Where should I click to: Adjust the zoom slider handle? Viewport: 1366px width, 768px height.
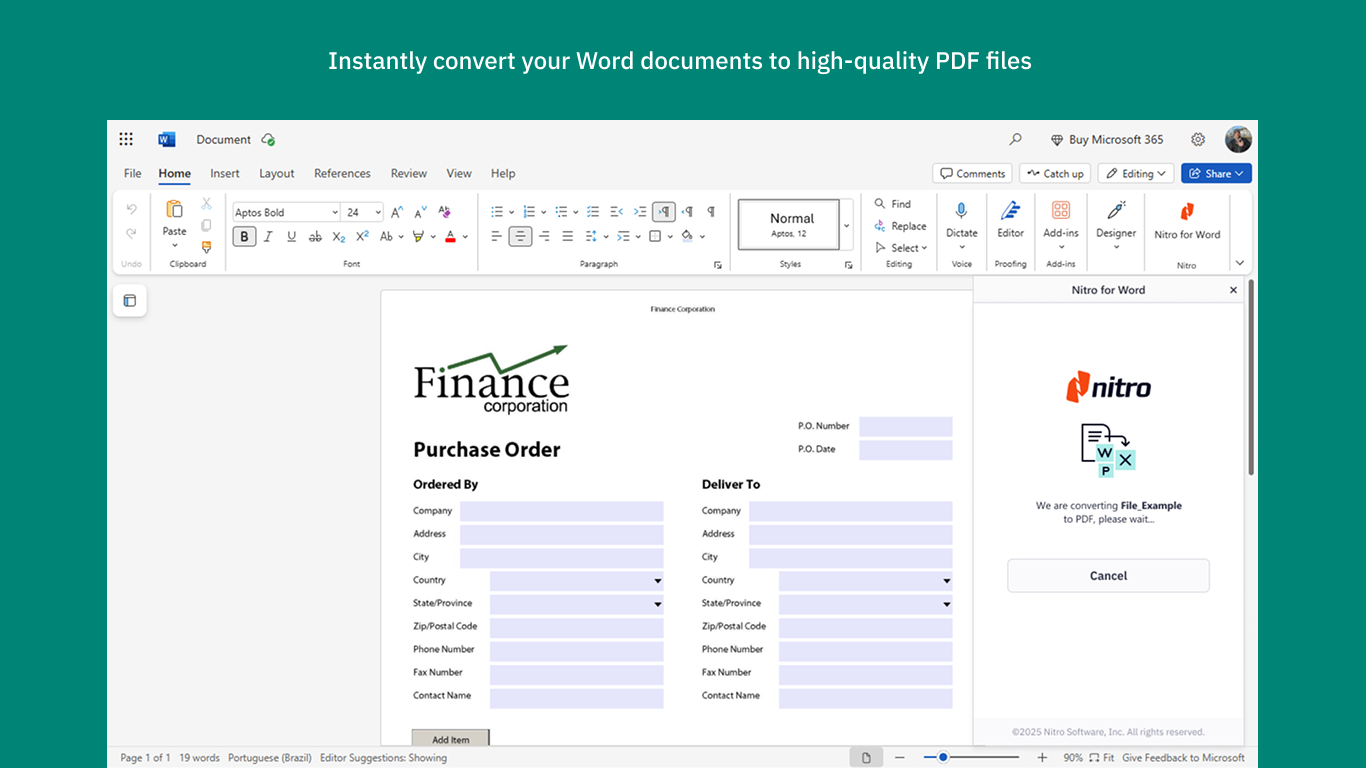pos(943,758)
